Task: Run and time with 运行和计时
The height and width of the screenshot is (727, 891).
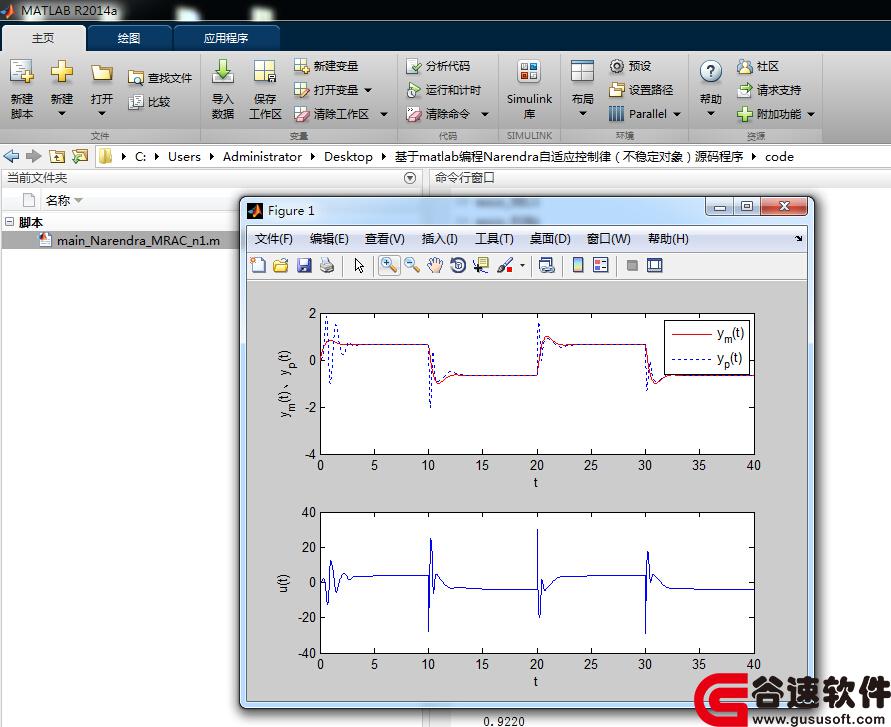Action: click(x=444, y=90)
